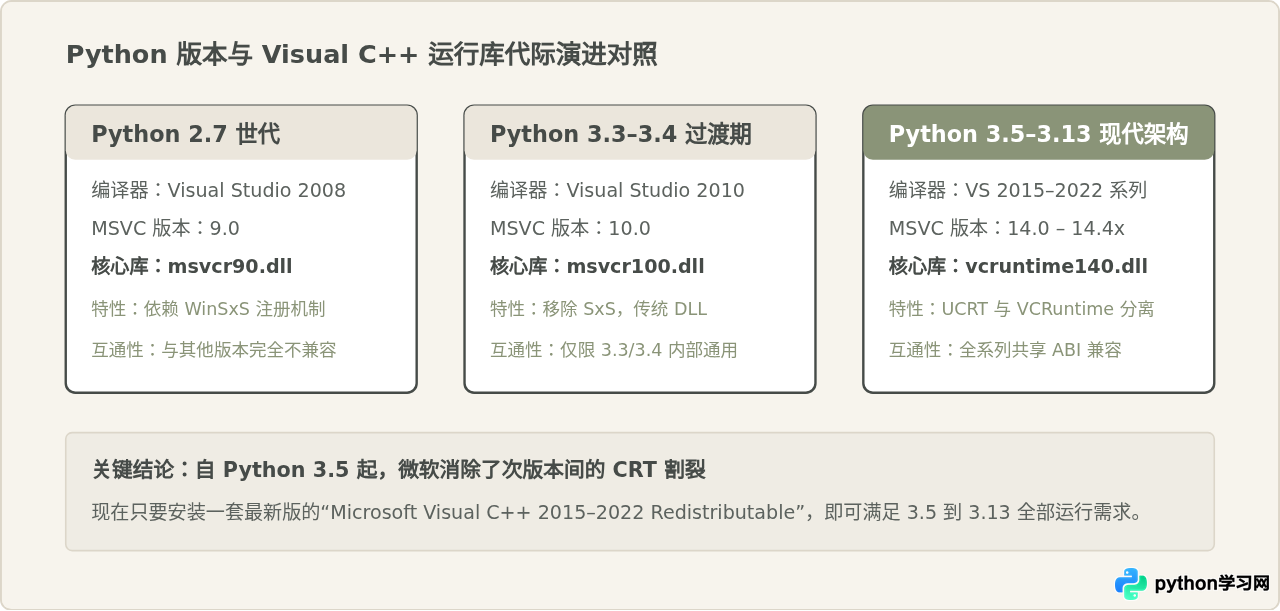
Task: Click the Redistributable installation explanation sentence
Action: (617, 512)
